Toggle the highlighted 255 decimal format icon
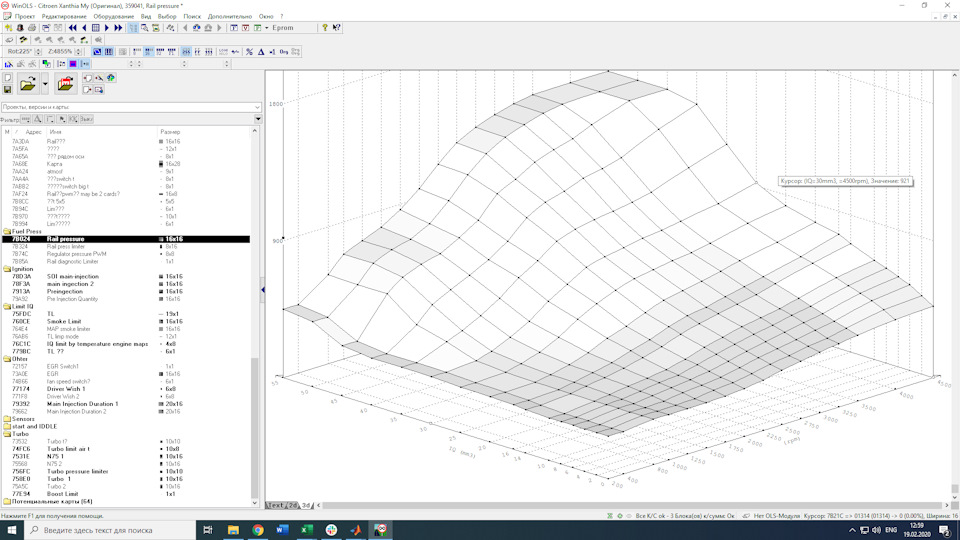960x540 pixels. coord(186,52)
